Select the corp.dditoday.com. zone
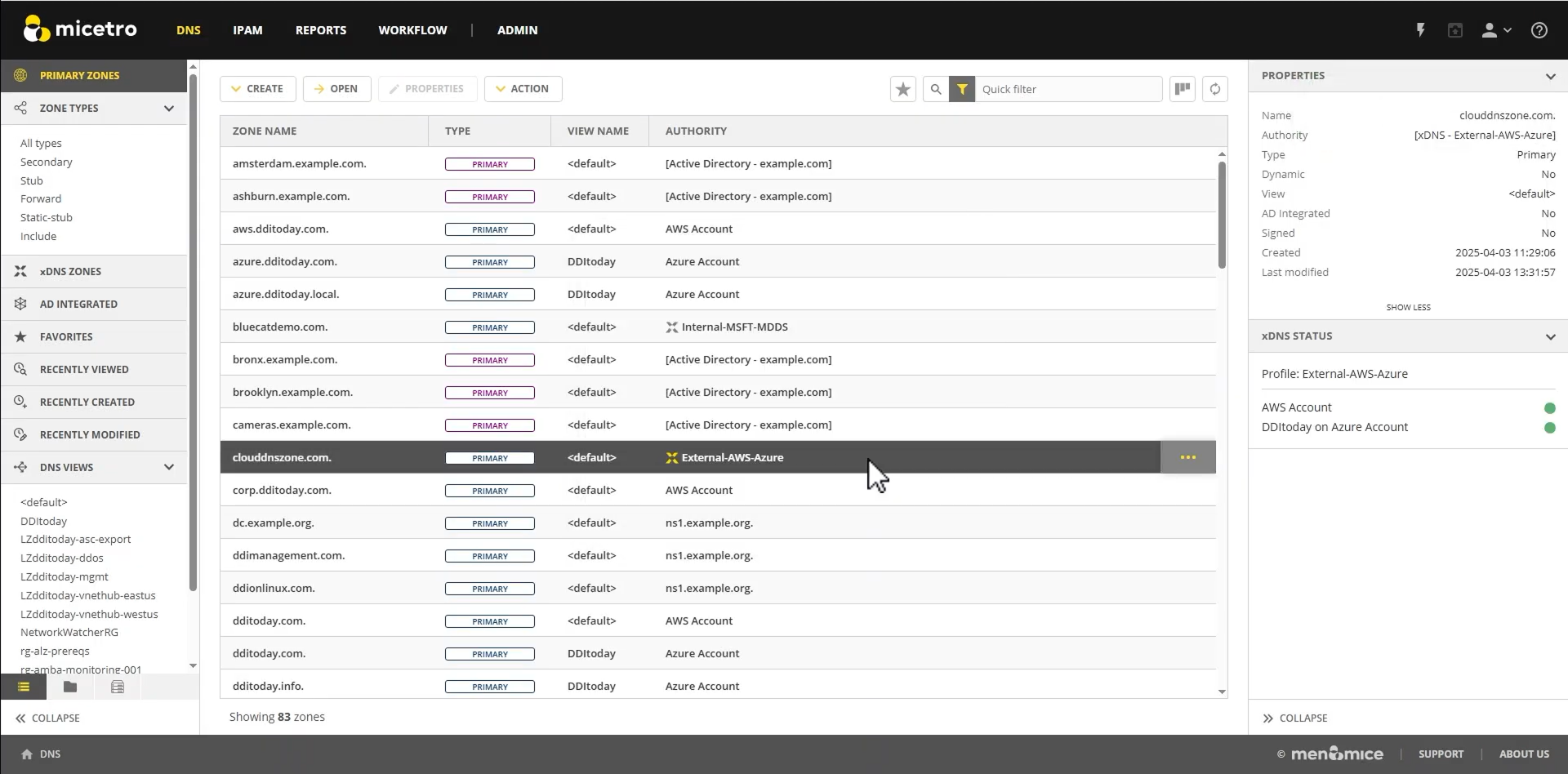This screenshot has width=1568, height=774. tap(718, 490)
